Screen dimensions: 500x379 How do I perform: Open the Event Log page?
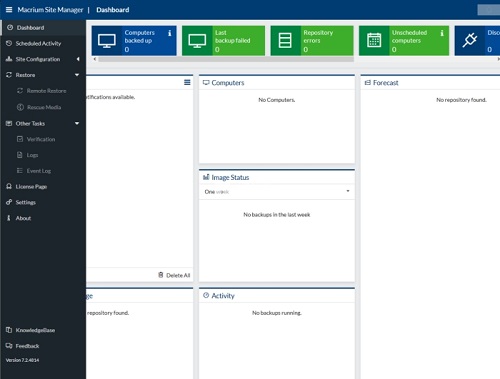[x=39, y=171]
